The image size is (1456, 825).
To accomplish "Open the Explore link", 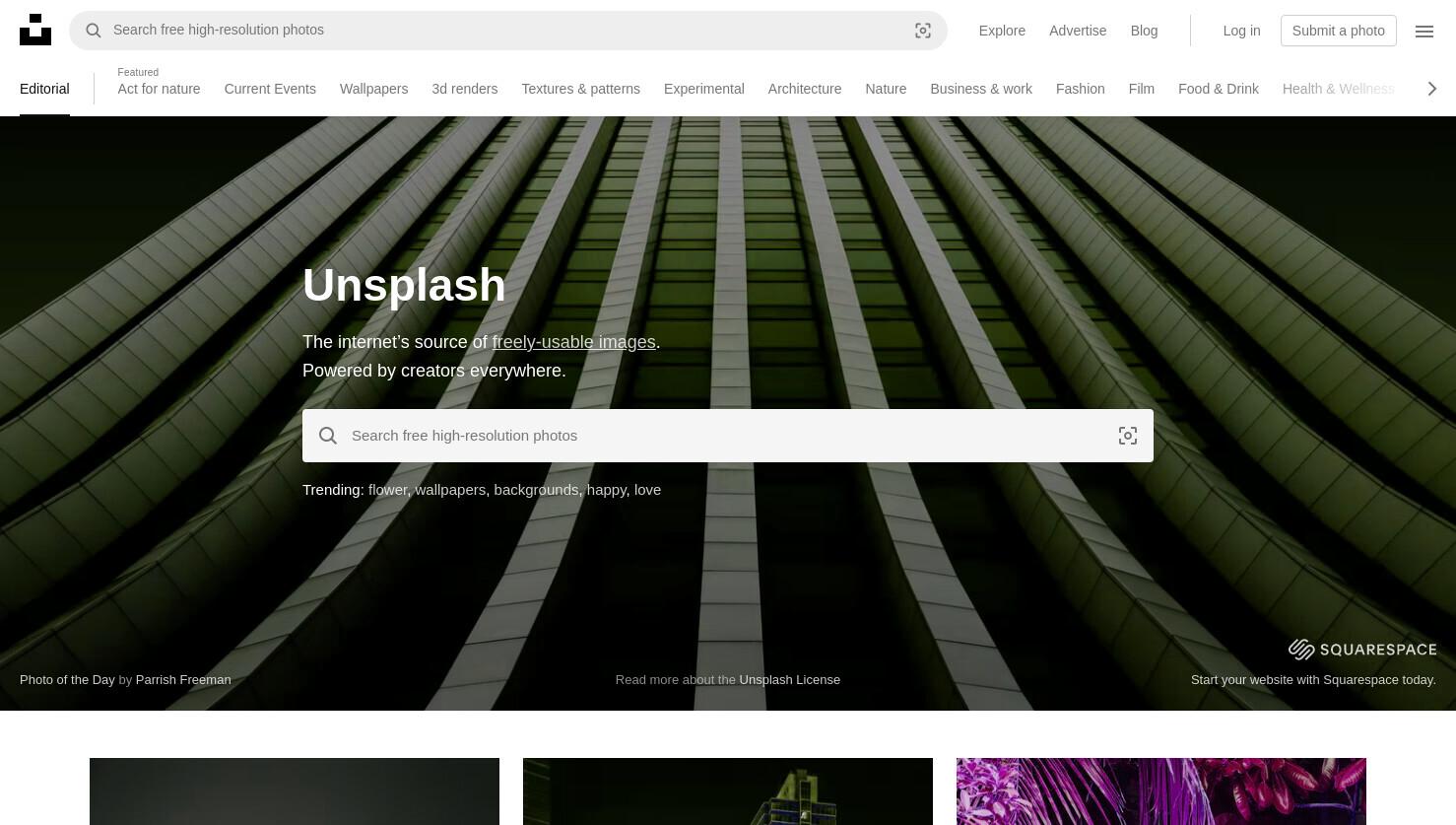I will click(1002, 31).
